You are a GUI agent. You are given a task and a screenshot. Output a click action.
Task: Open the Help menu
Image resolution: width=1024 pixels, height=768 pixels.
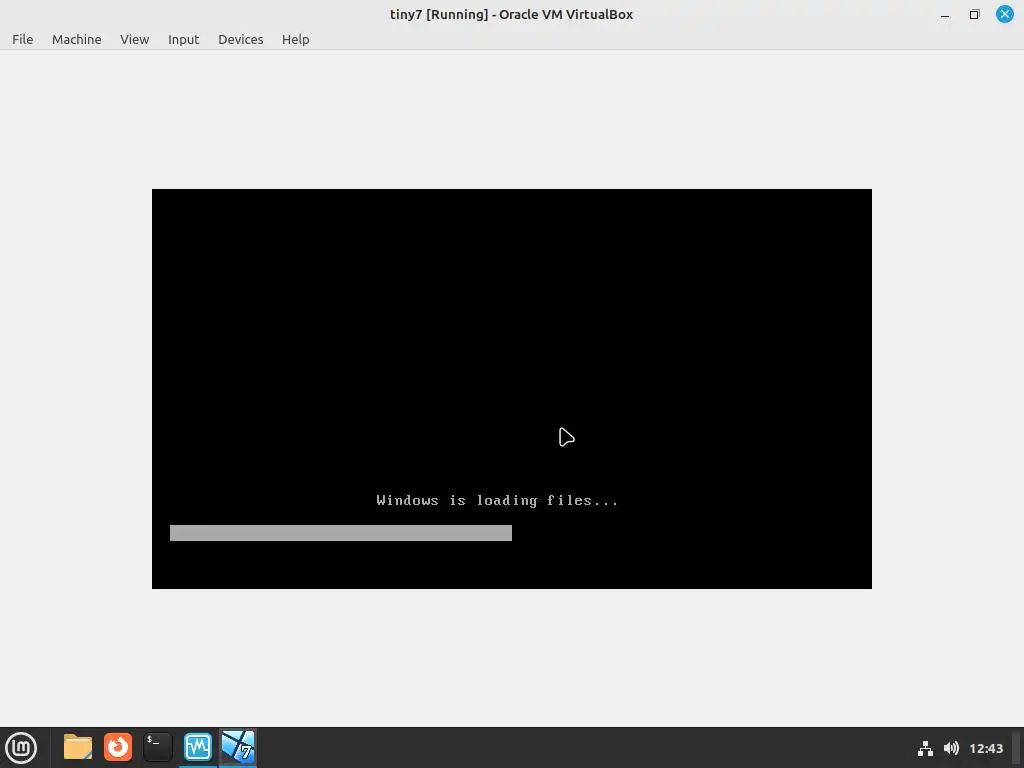(295, 39)
